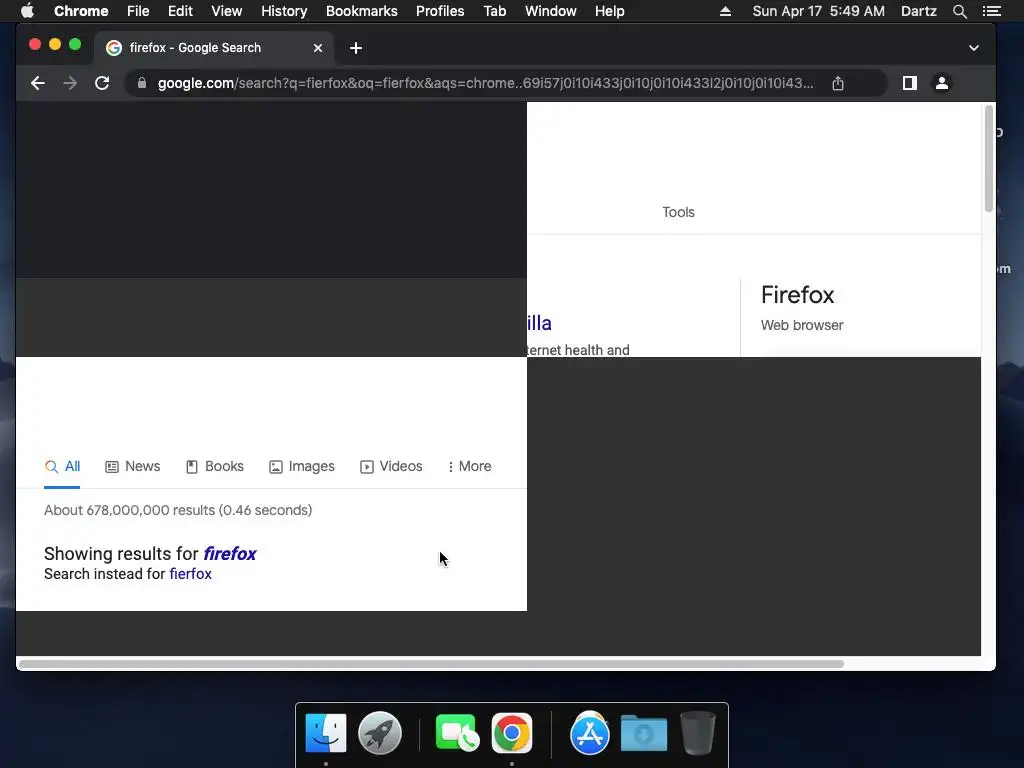Switch to the Videos results tab
The height and width of the screenshot is (768, 1024).
391,466
